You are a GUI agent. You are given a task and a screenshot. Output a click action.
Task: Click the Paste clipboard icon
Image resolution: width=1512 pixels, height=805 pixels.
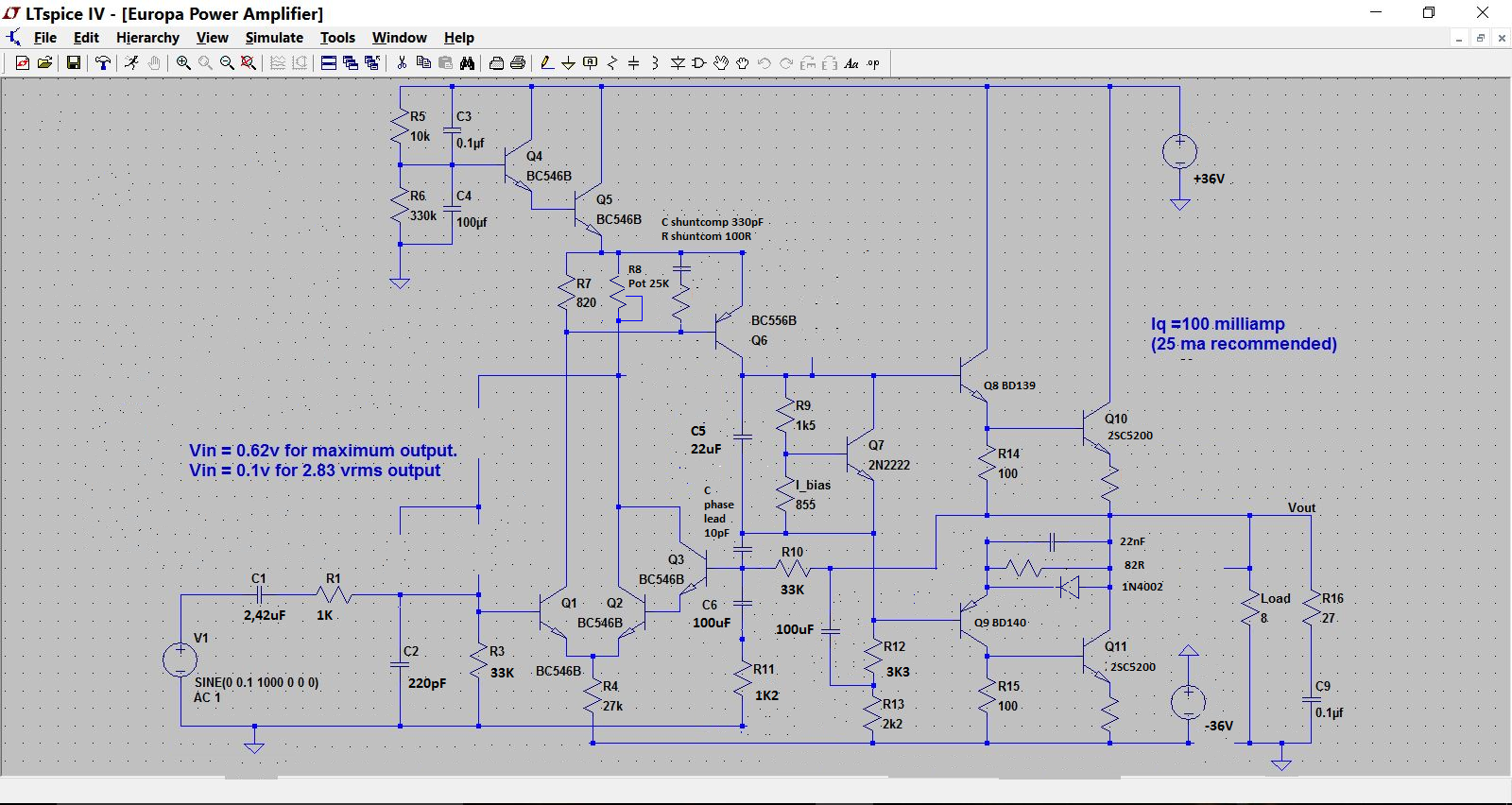click(445, 63)
